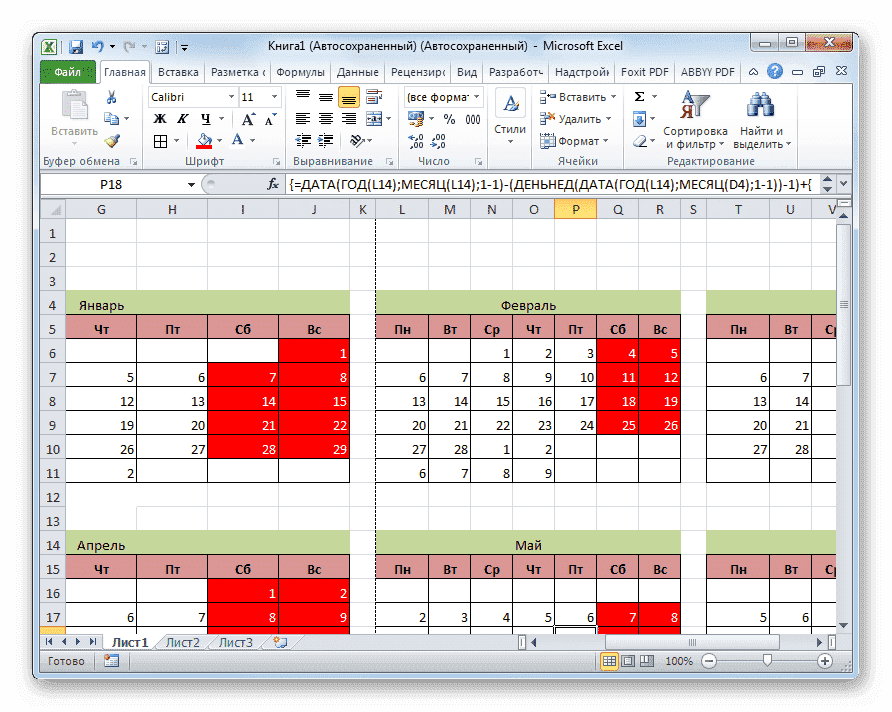Click the zoom out minus control

(709, 661)
